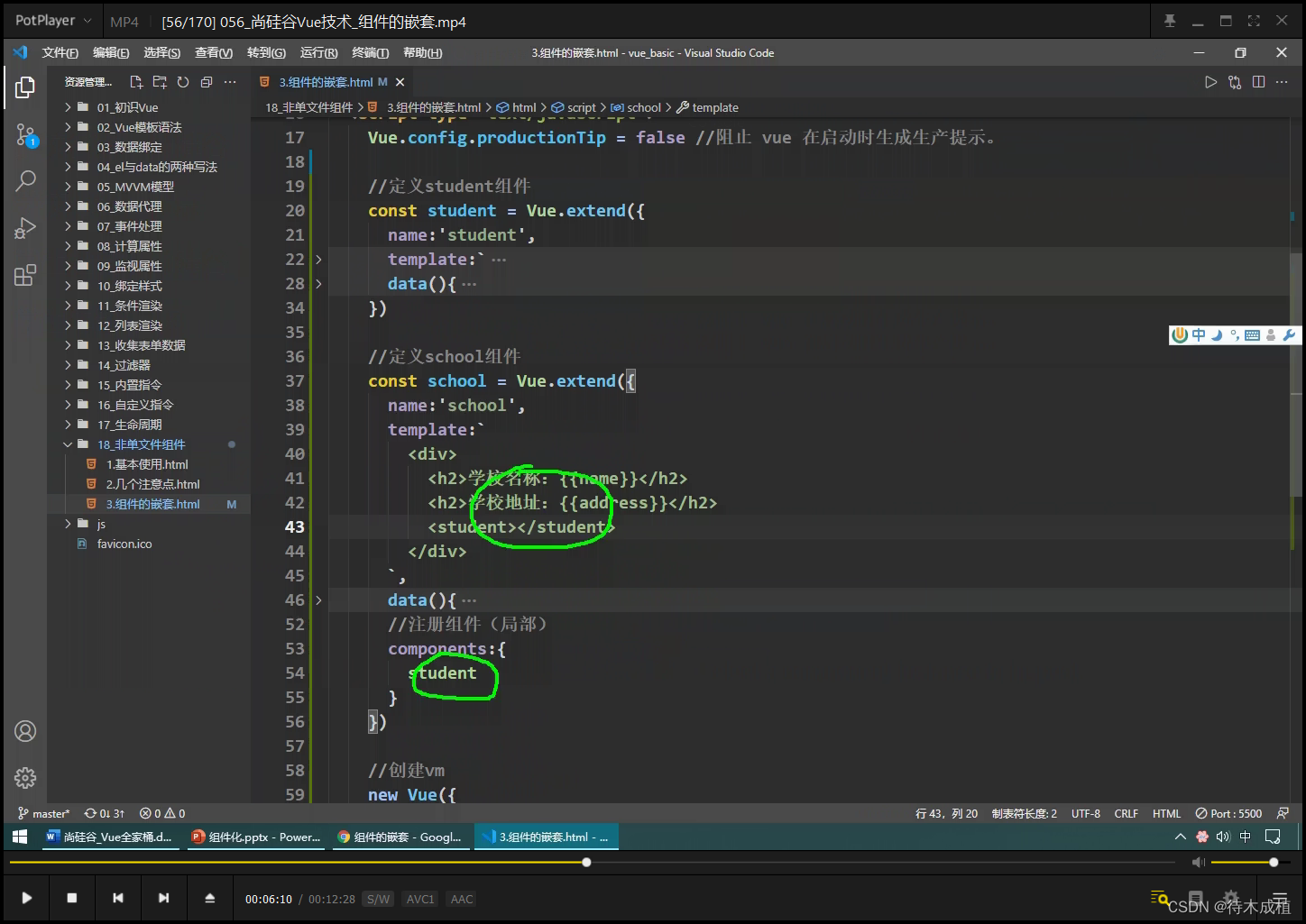
Task: Open Source Control view in activity bar
Action: click(25, 135)
